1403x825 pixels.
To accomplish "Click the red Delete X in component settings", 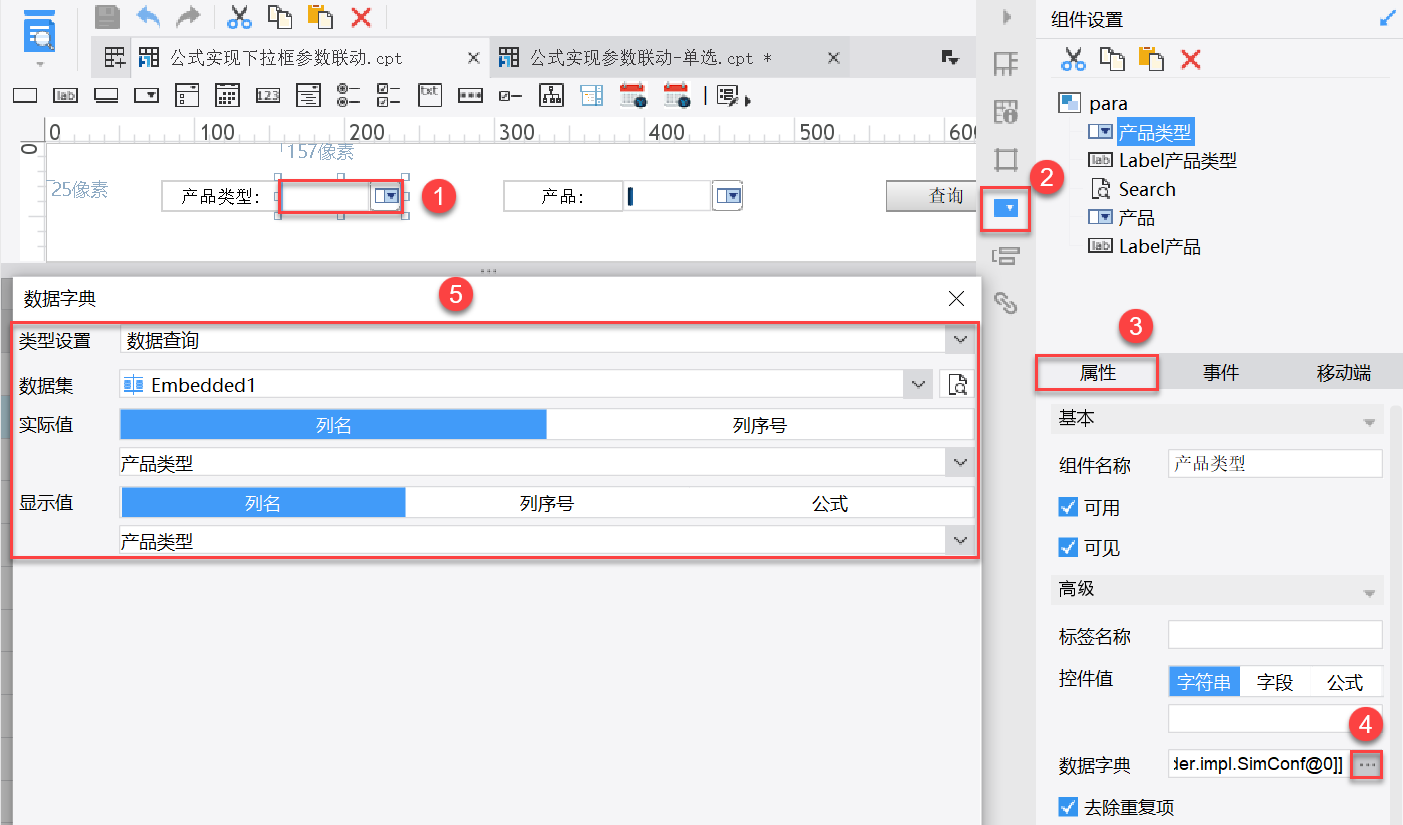I will tap(1190, 58).
